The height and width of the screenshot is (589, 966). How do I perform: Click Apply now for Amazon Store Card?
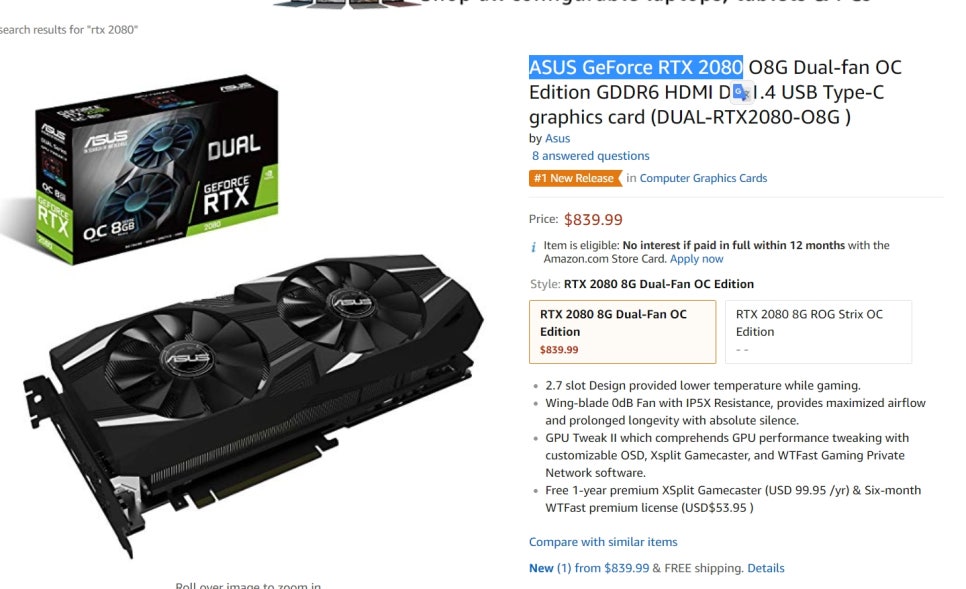(x=696, y=259)
